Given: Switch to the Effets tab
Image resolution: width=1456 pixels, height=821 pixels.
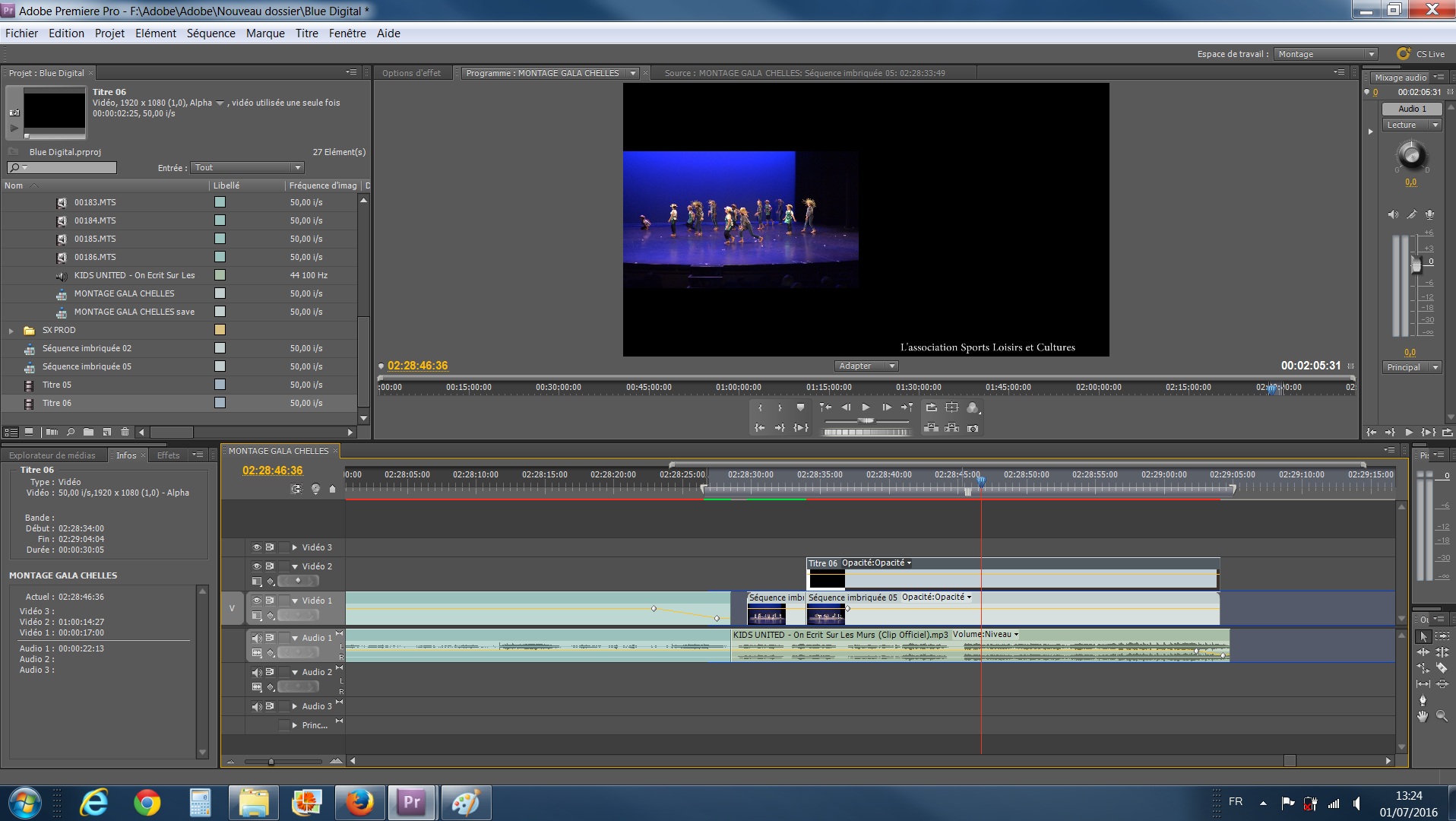Looking at the screenshot, I should [169, 455].
